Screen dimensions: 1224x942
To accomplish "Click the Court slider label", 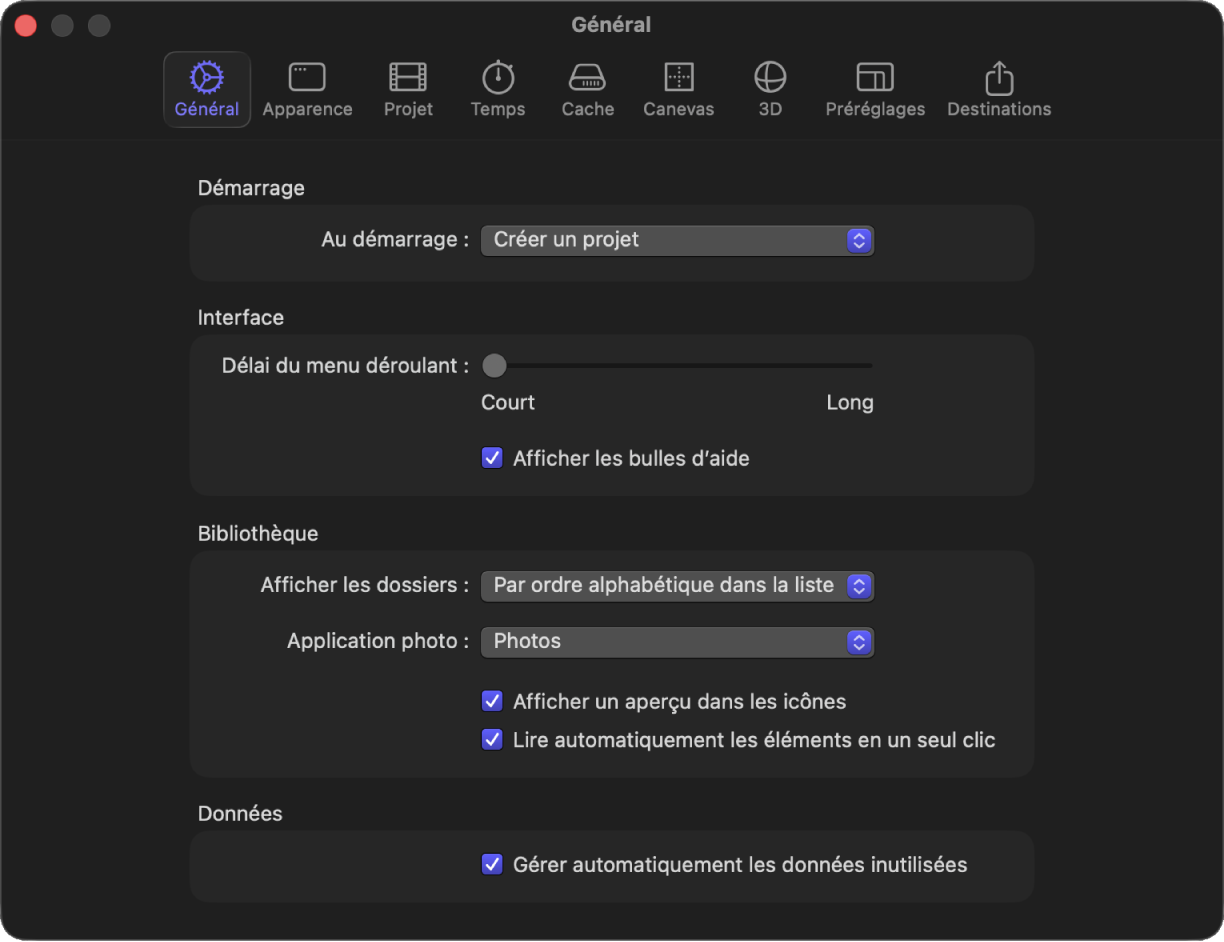I will pyautogui.click(x=508, y=402).
